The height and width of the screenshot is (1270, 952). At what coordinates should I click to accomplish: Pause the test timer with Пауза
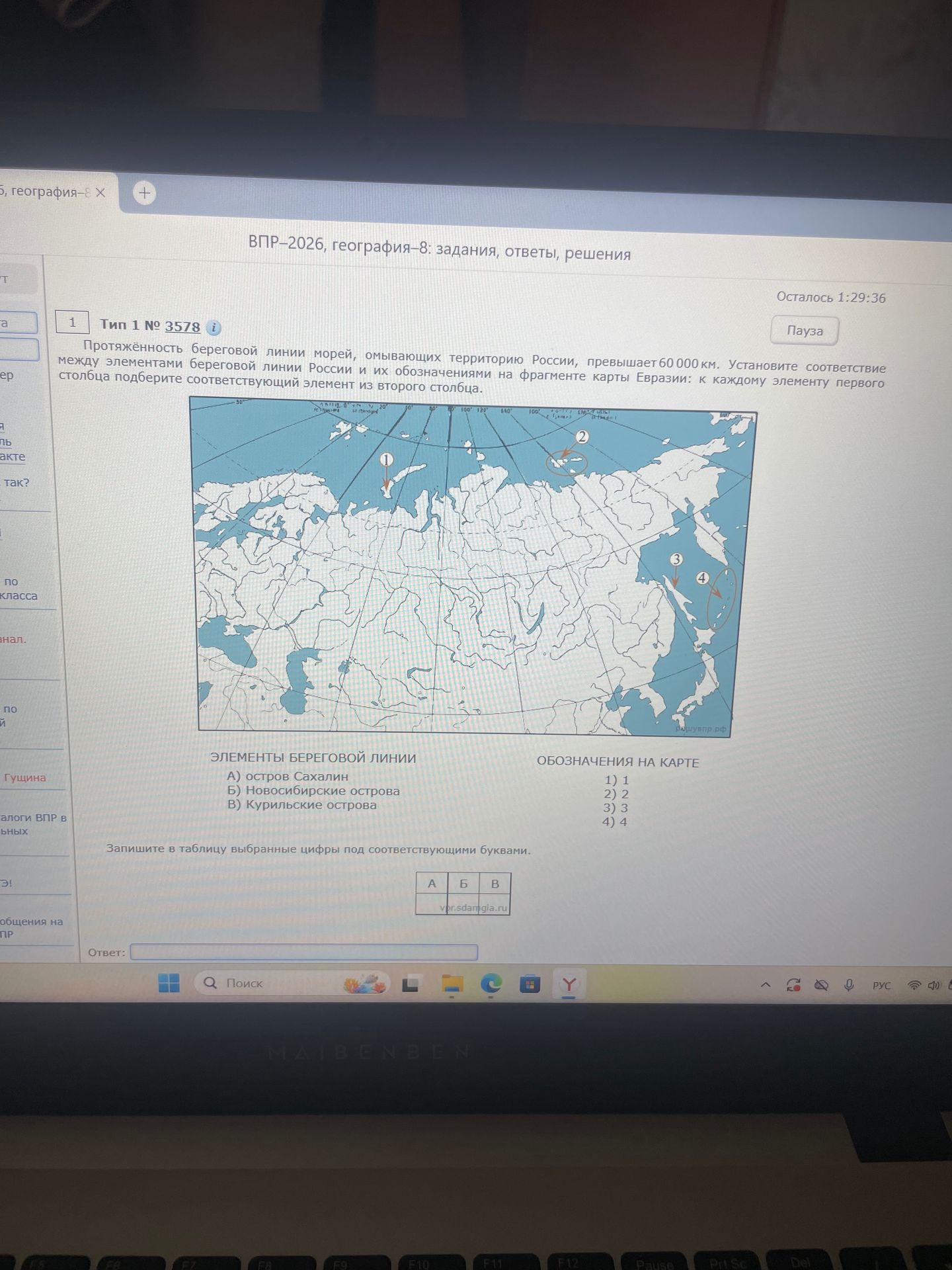[805, 331]
